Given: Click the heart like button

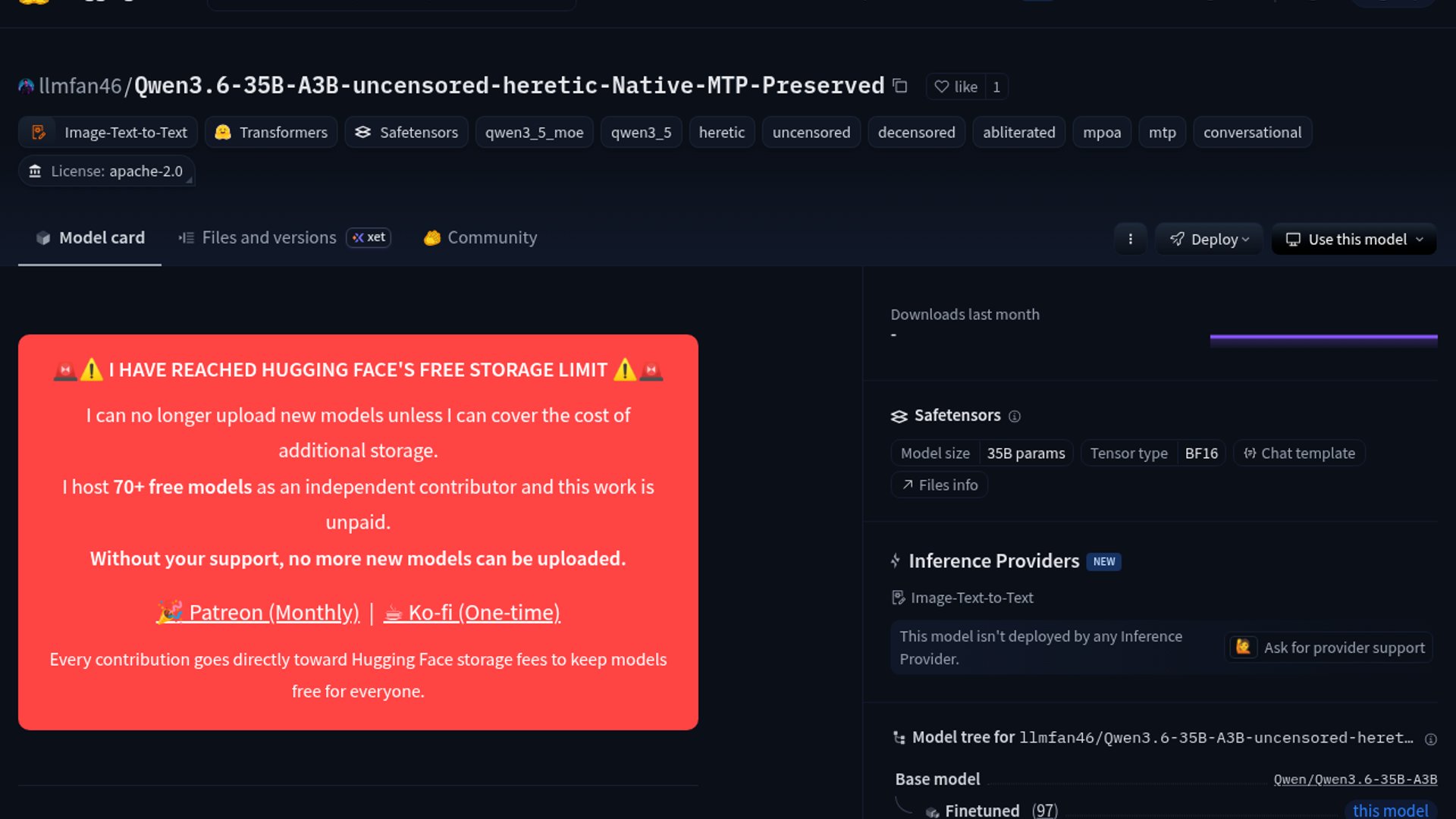Looking at the screenshot, I should click(955, 86).
